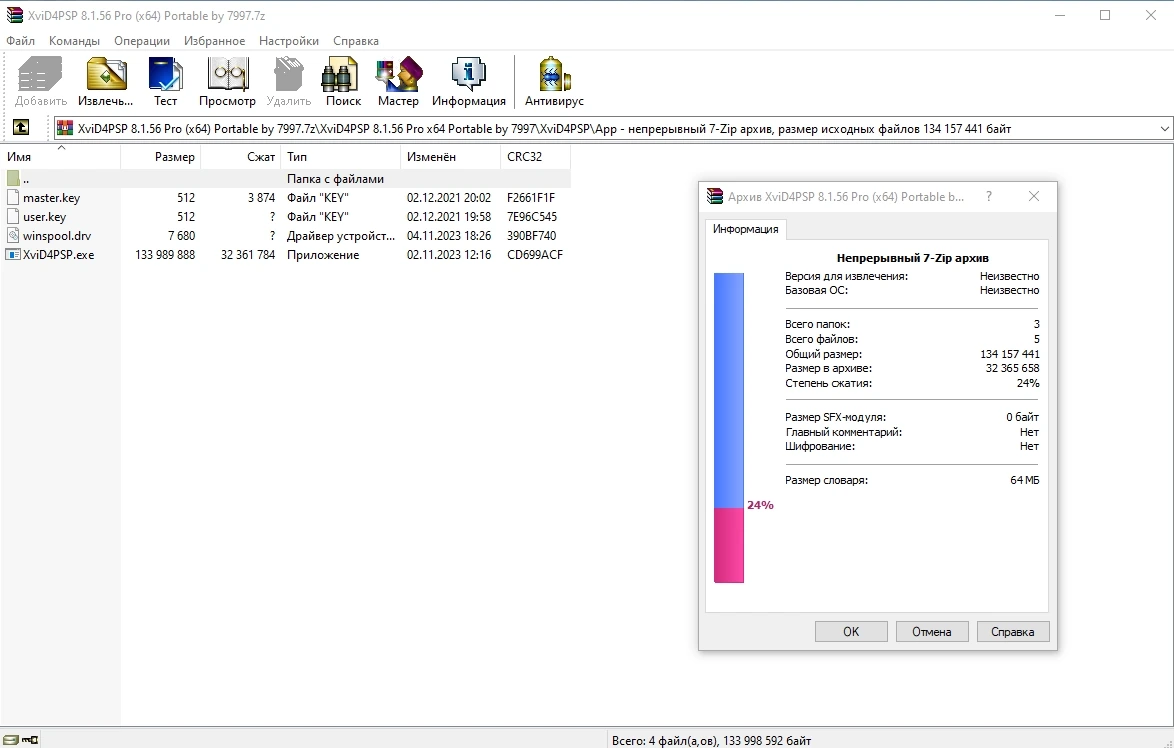The height and width of the screenshot is (748, 1174).
Task: Click "Размер словаря" label in dialog
Action: [x=827, y=480]
